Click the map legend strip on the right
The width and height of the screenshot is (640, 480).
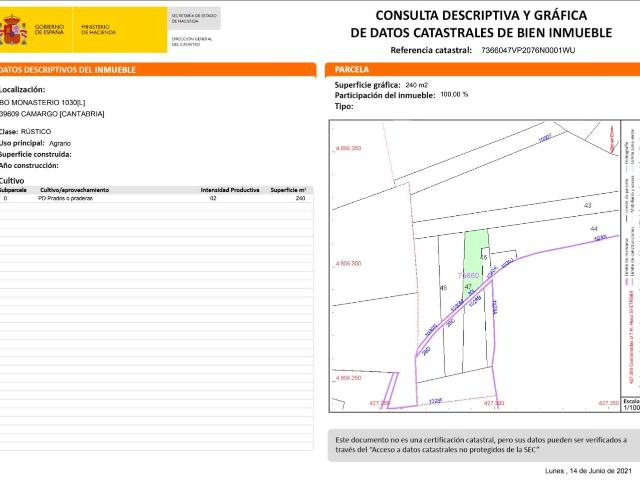pos(631,258)
